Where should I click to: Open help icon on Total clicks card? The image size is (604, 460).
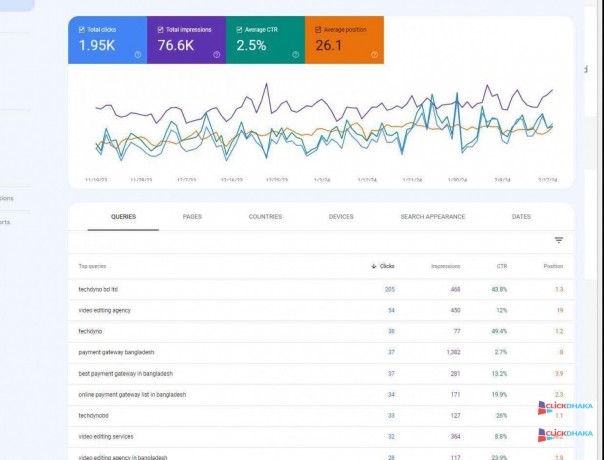coord(138,55)
